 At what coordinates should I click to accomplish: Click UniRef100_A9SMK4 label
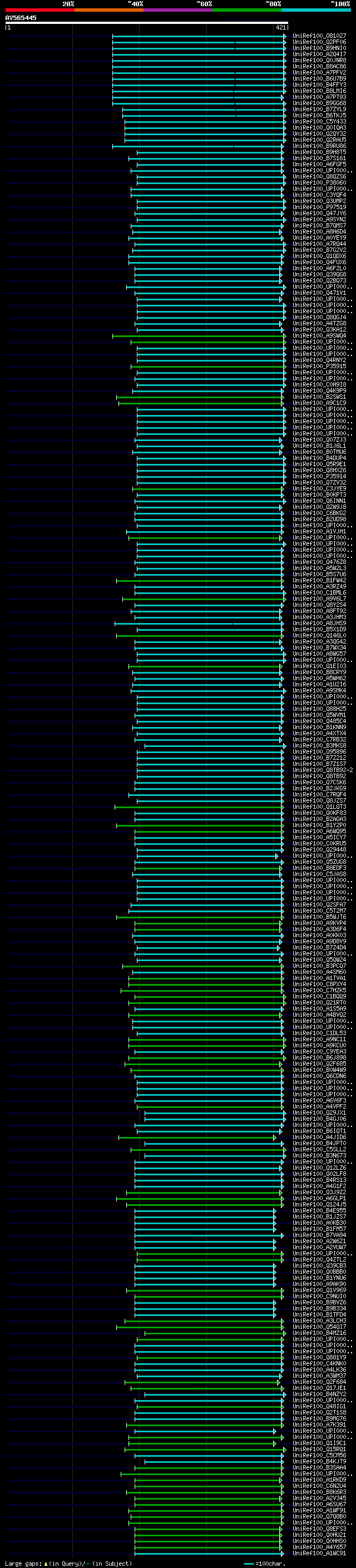pos(319,691)
